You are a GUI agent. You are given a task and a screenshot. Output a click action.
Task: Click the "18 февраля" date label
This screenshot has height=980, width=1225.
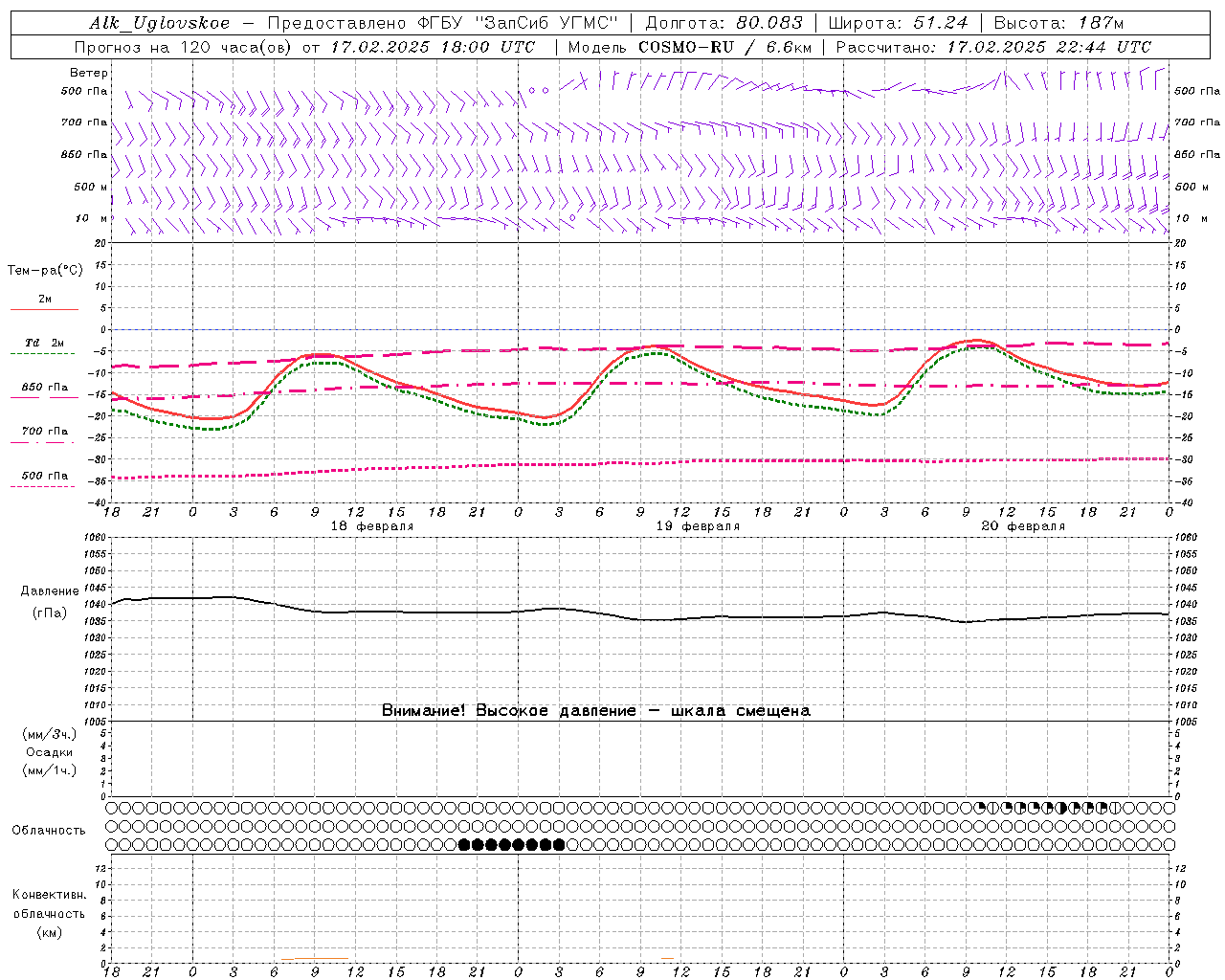[x=372, y=526]
